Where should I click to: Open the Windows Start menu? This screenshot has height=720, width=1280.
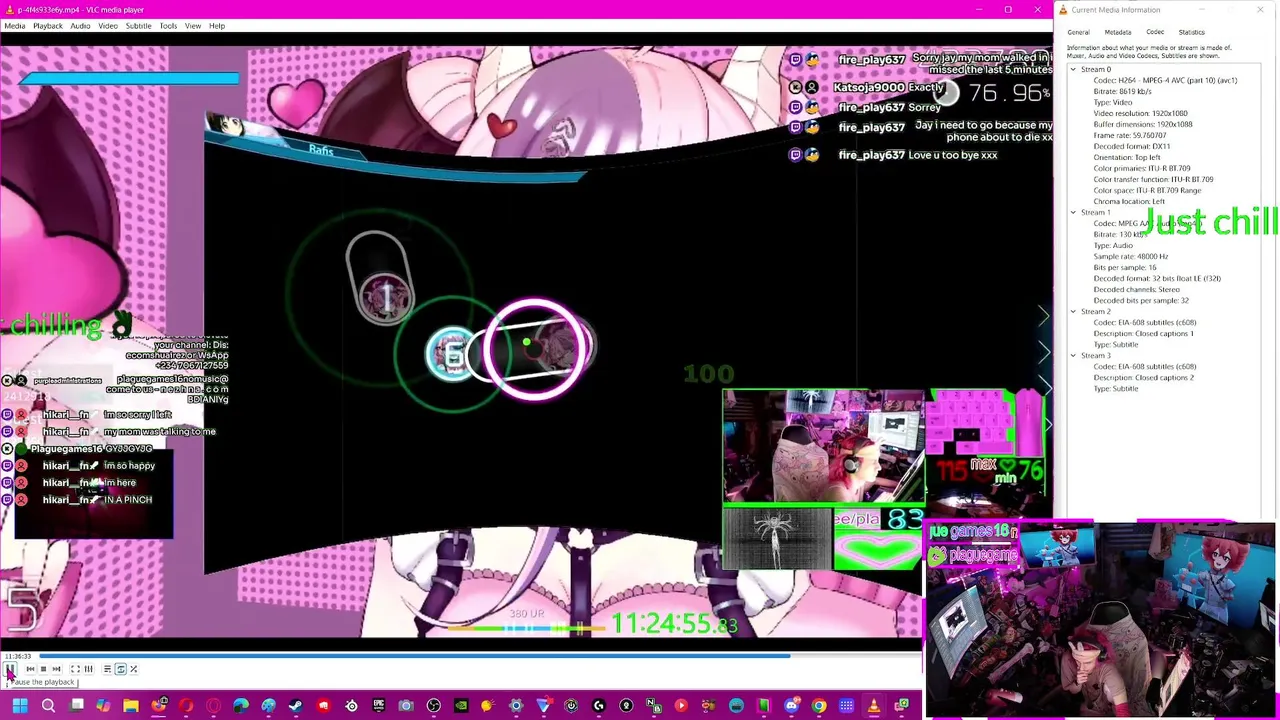click(x=19, y=706)
